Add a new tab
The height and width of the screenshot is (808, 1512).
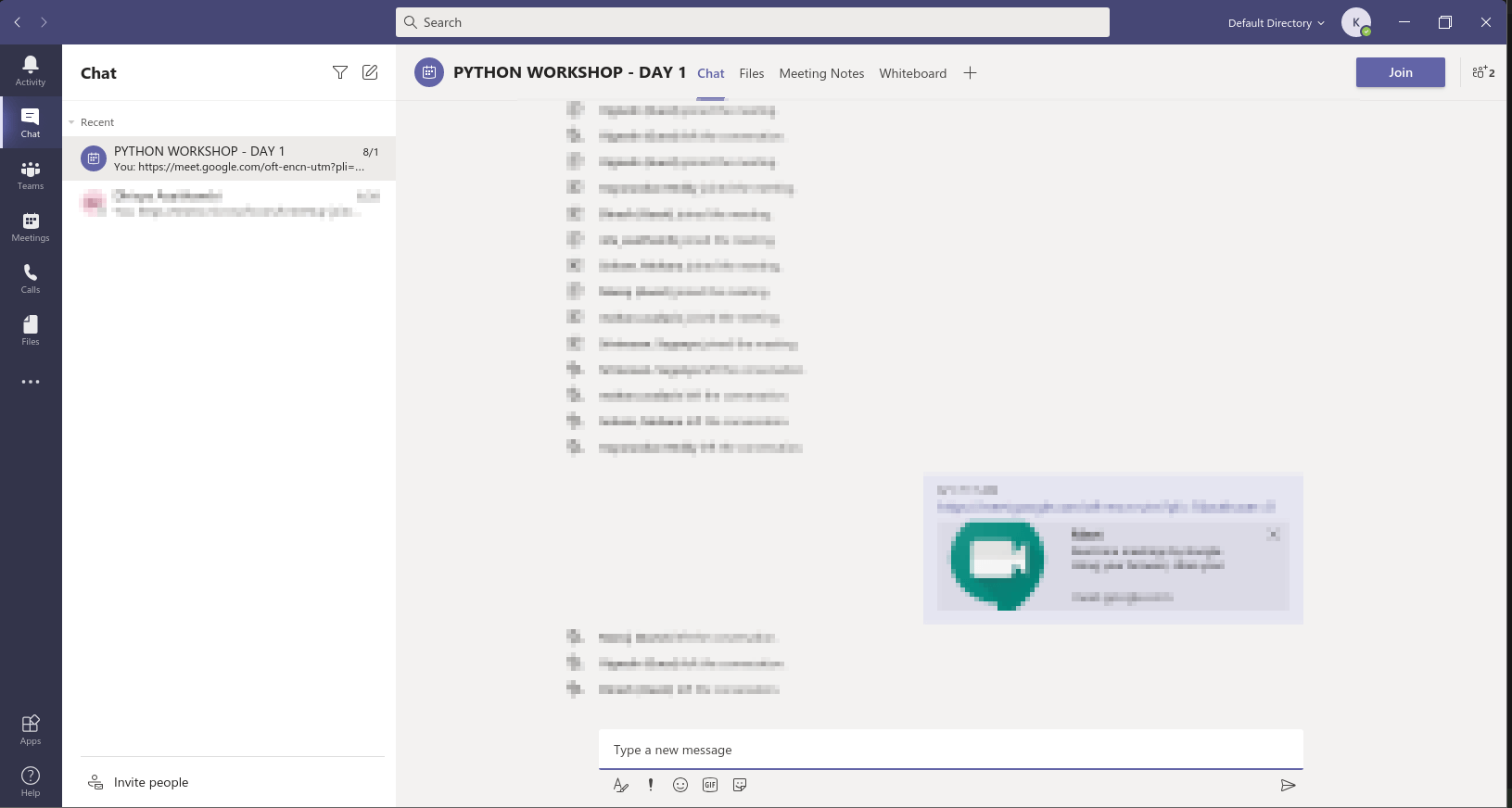pyautogui.click(x=970, y=73)
